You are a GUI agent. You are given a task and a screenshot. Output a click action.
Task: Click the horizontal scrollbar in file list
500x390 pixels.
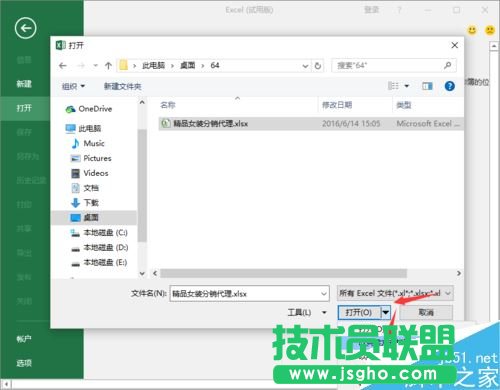[283, 273]
